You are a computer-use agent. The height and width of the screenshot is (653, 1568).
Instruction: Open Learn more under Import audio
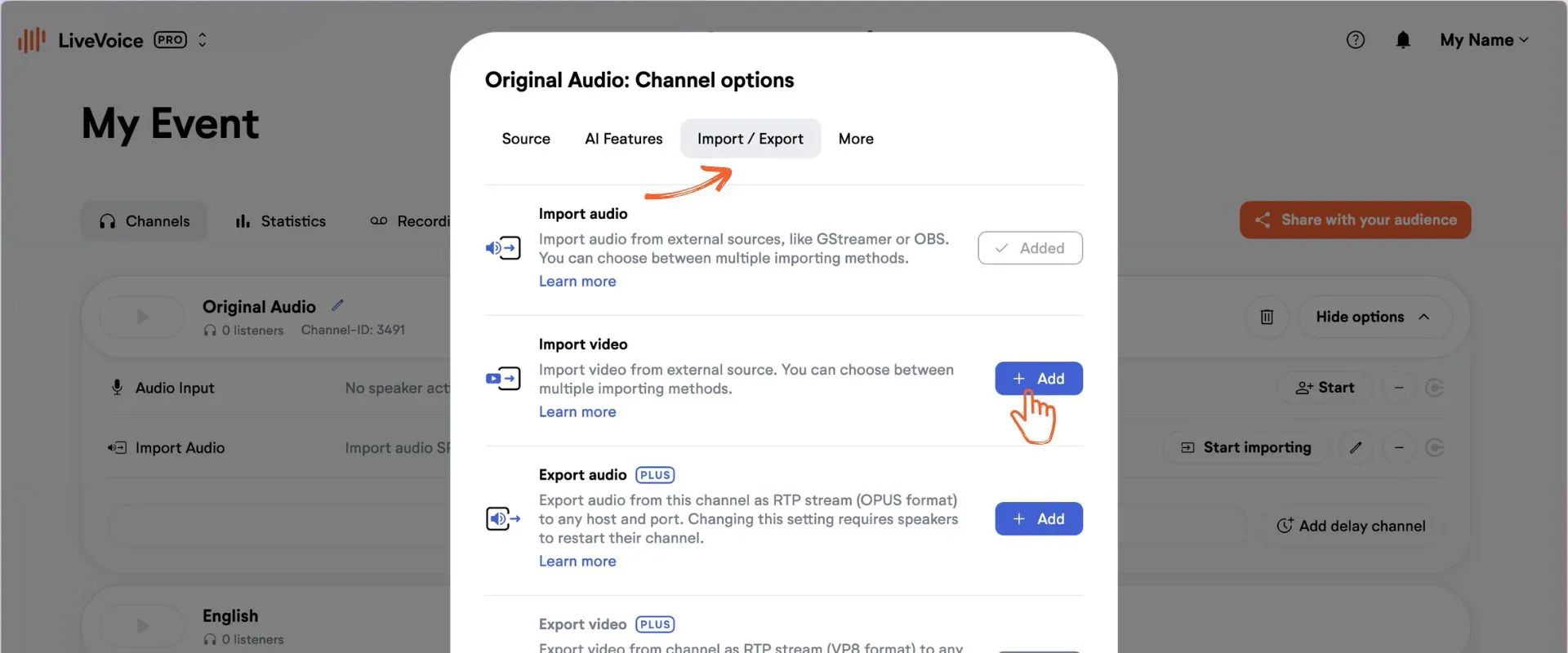(x=577, y=282)
